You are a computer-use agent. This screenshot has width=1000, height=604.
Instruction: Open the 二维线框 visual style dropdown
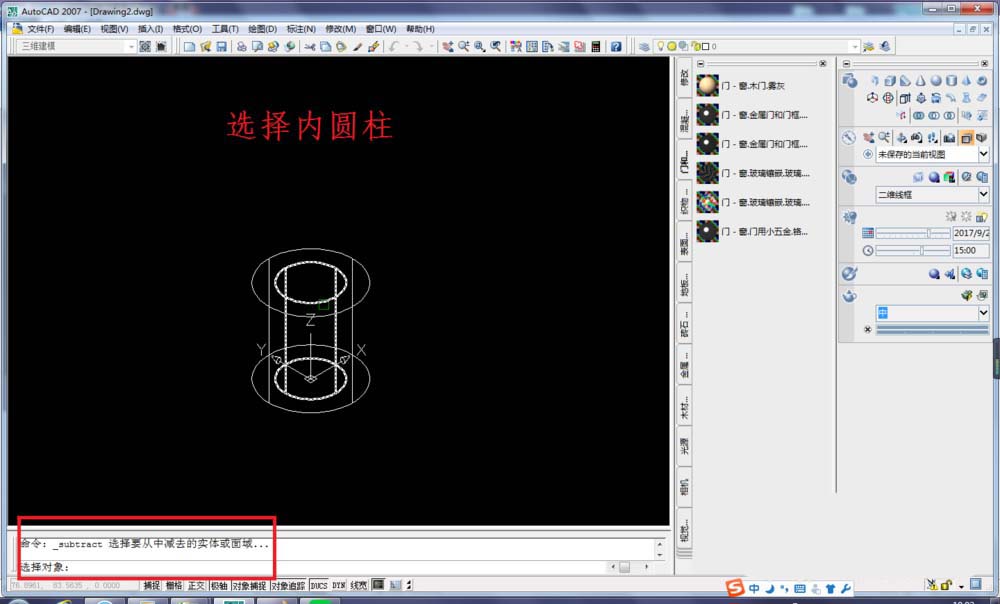click(x=983, y=194)
